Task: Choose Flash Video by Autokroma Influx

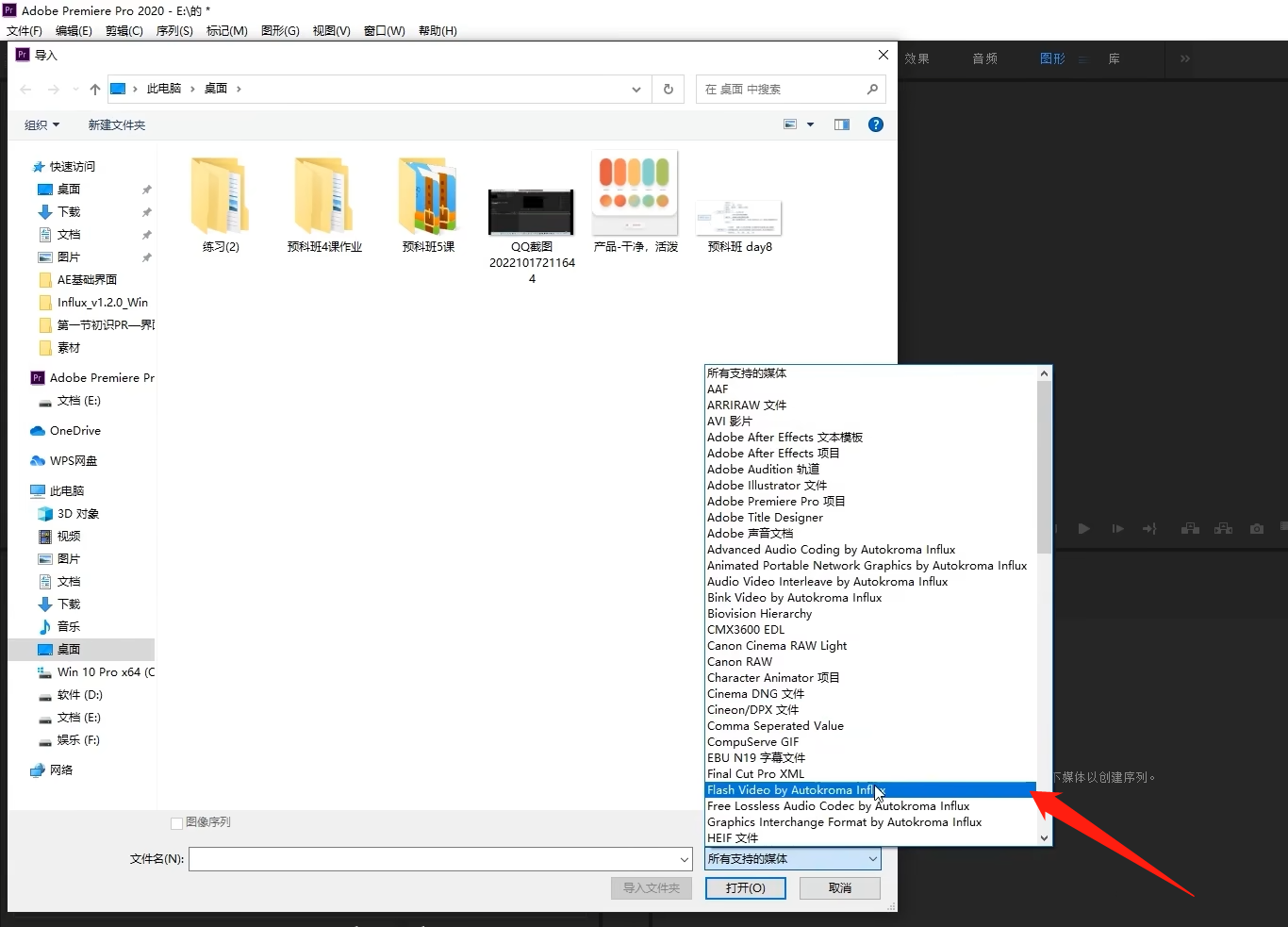Action: click(870, 790)
